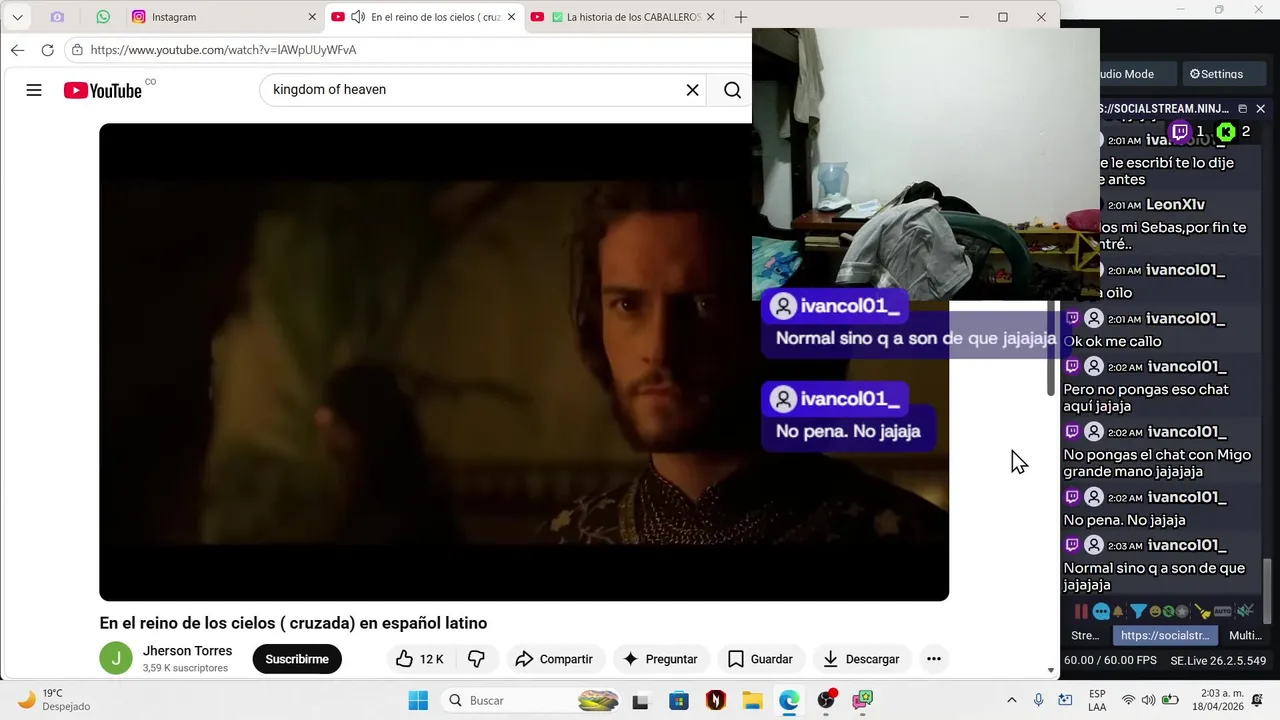Open the Windows Start menu
Viewport: 1280px width, 720px height.
(418, 700)
